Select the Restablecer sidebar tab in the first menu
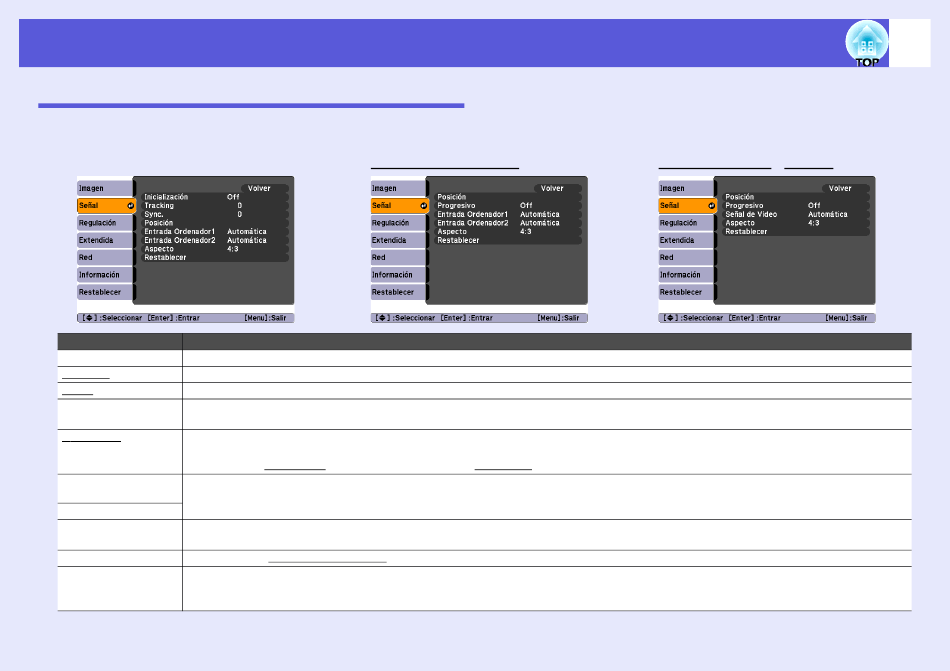Viewport: 950px width, 671px height. [105, 292]
